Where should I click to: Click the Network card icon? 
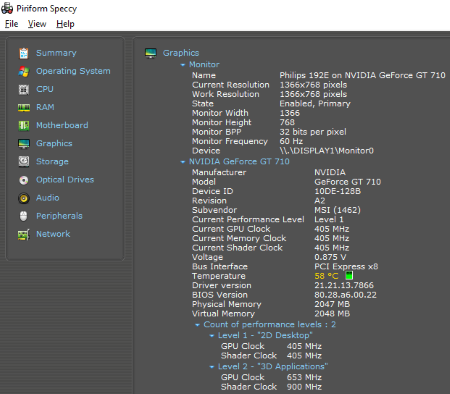(24, 234)
